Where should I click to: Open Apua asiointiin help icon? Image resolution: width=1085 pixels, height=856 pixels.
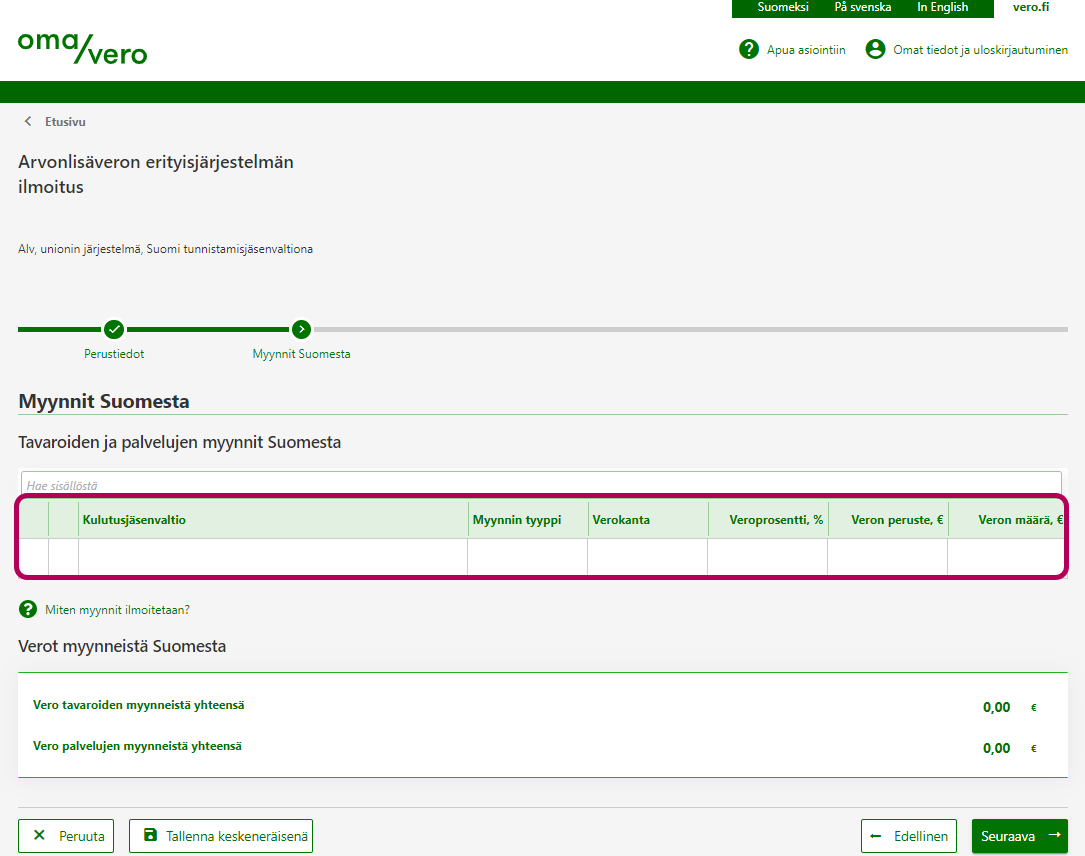point(749,49)
